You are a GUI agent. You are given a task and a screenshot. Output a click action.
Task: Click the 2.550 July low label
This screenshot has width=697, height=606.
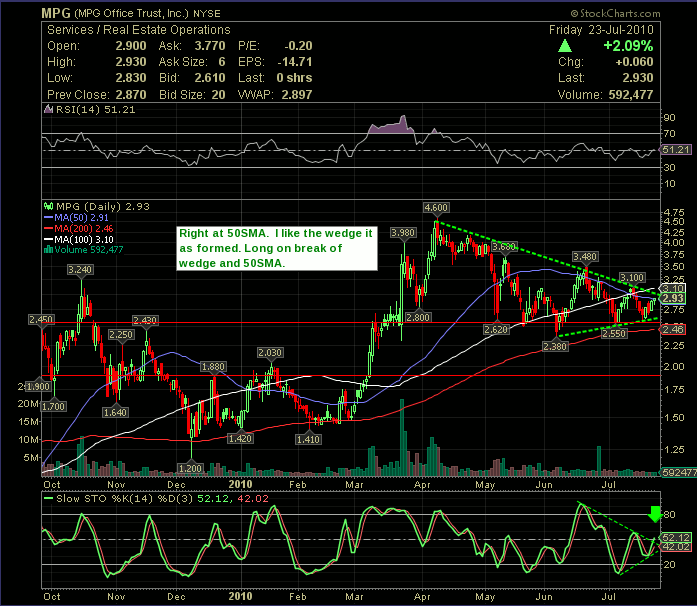[x=614, y=333]
